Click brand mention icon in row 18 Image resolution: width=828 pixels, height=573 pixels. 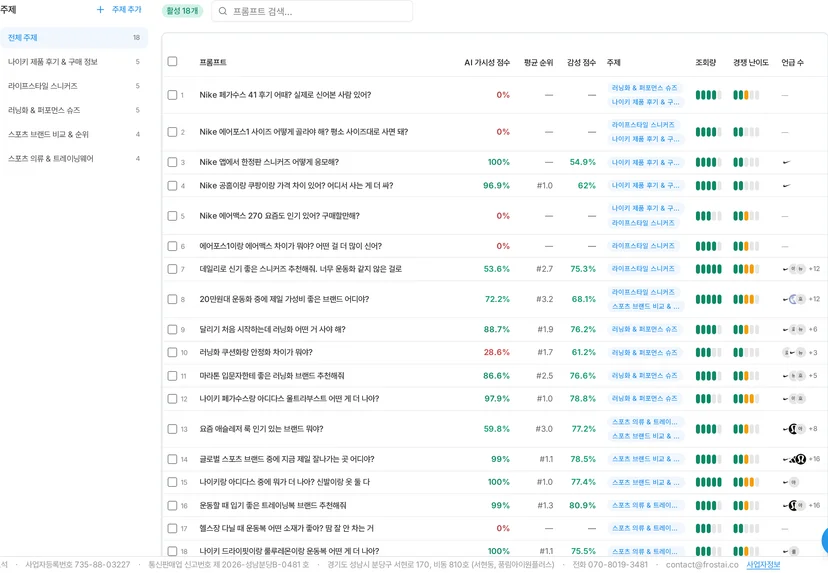tap(791, 551)
